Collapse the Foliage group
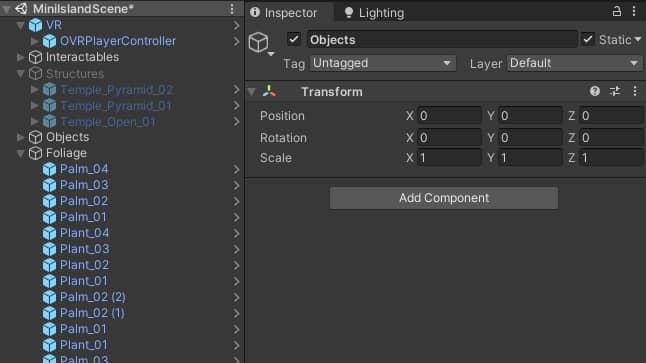Screen dimensions: 646x363 pos(20,153)
